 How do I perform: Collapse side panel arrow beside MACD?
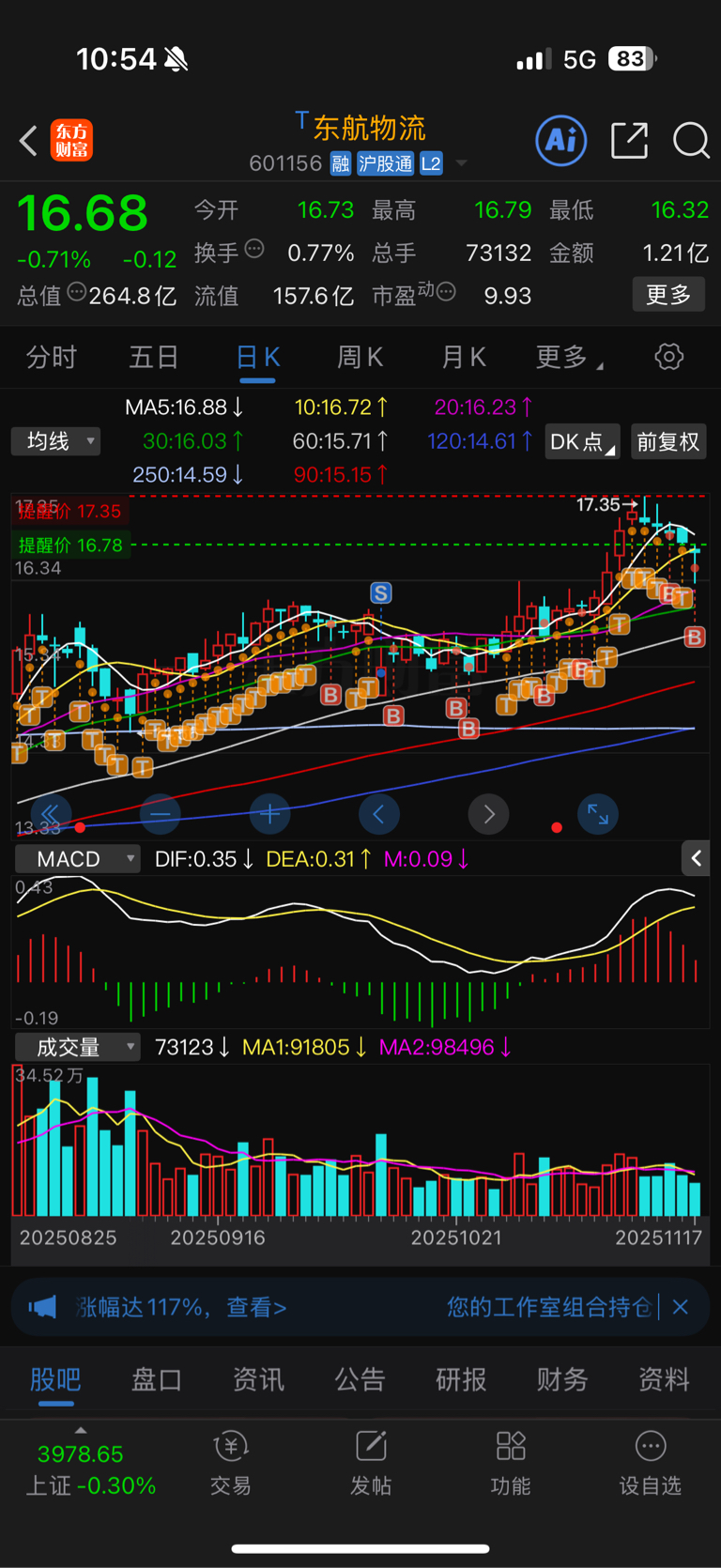696,858
